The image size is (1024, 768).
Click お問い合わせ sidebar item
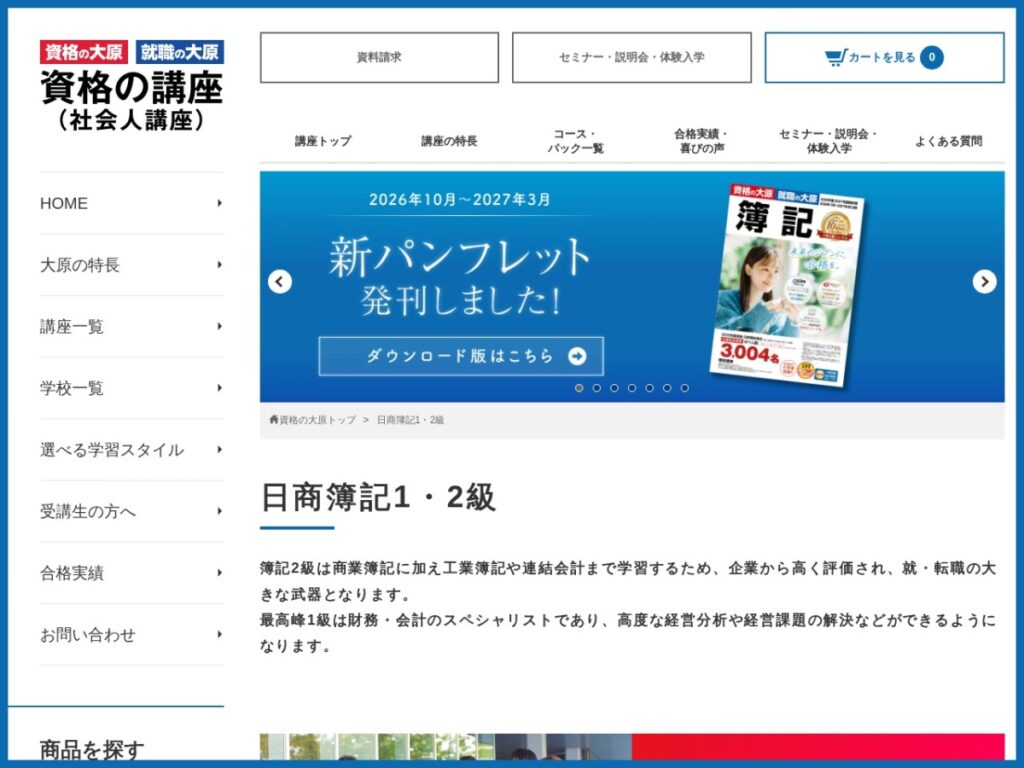pos(132,634)
